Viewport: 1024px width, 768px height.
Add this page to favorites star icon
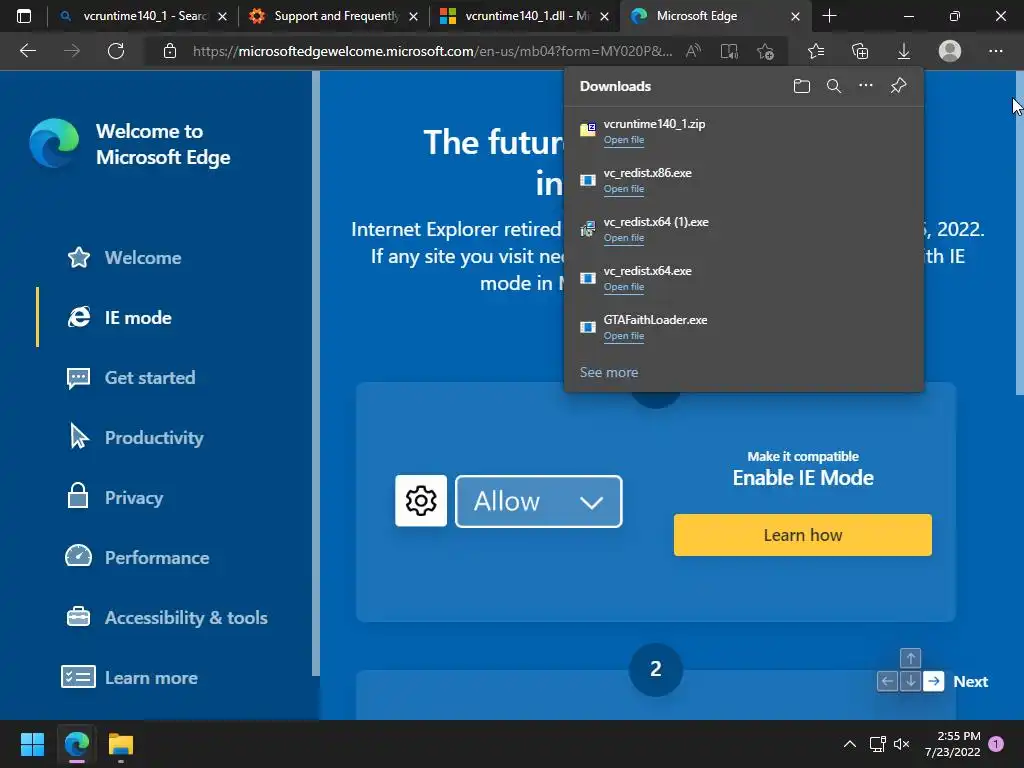tap(765, 51)
